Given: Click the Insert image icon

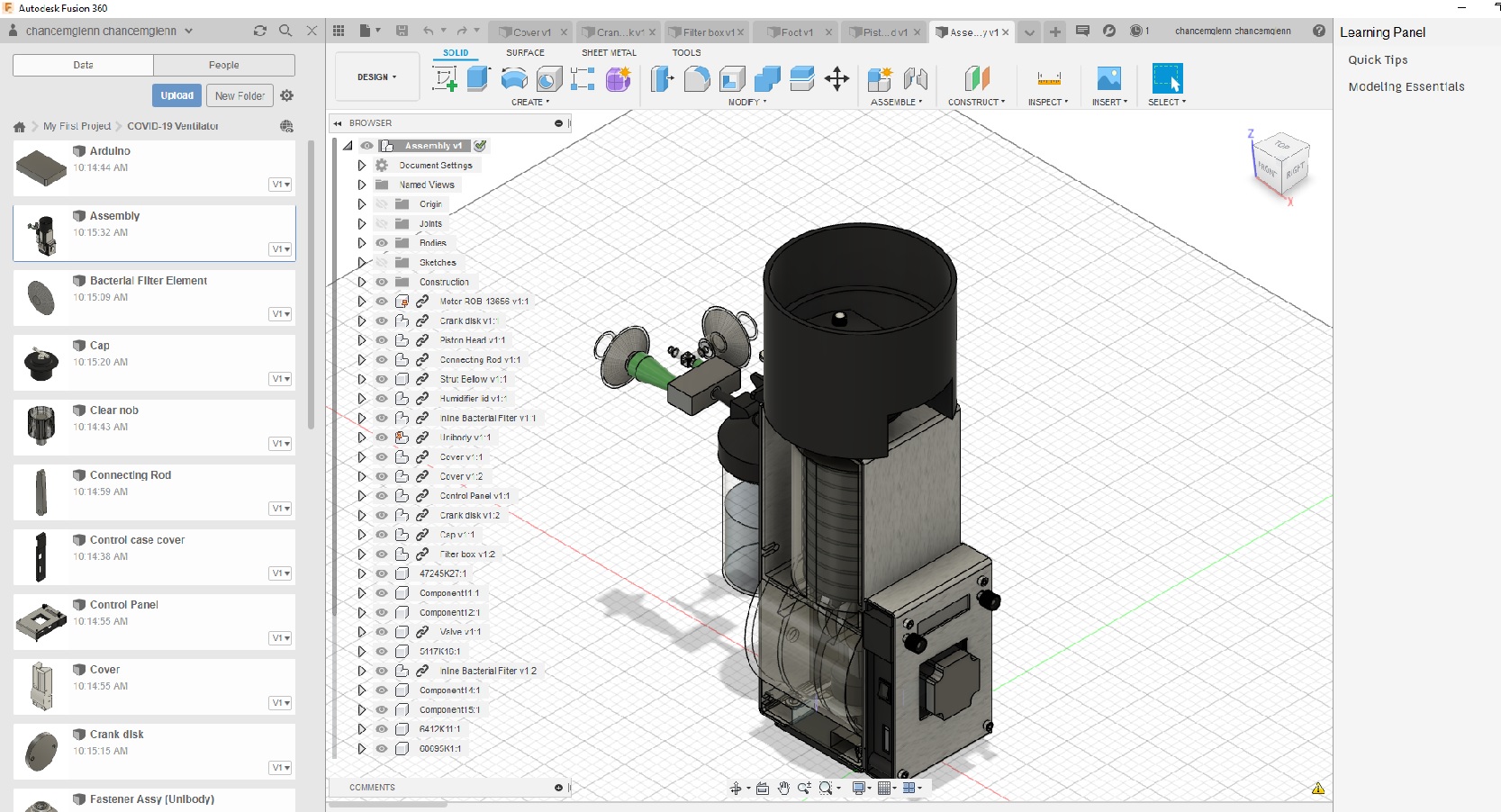Looking at the screenshot, I should pos(1108,79).
